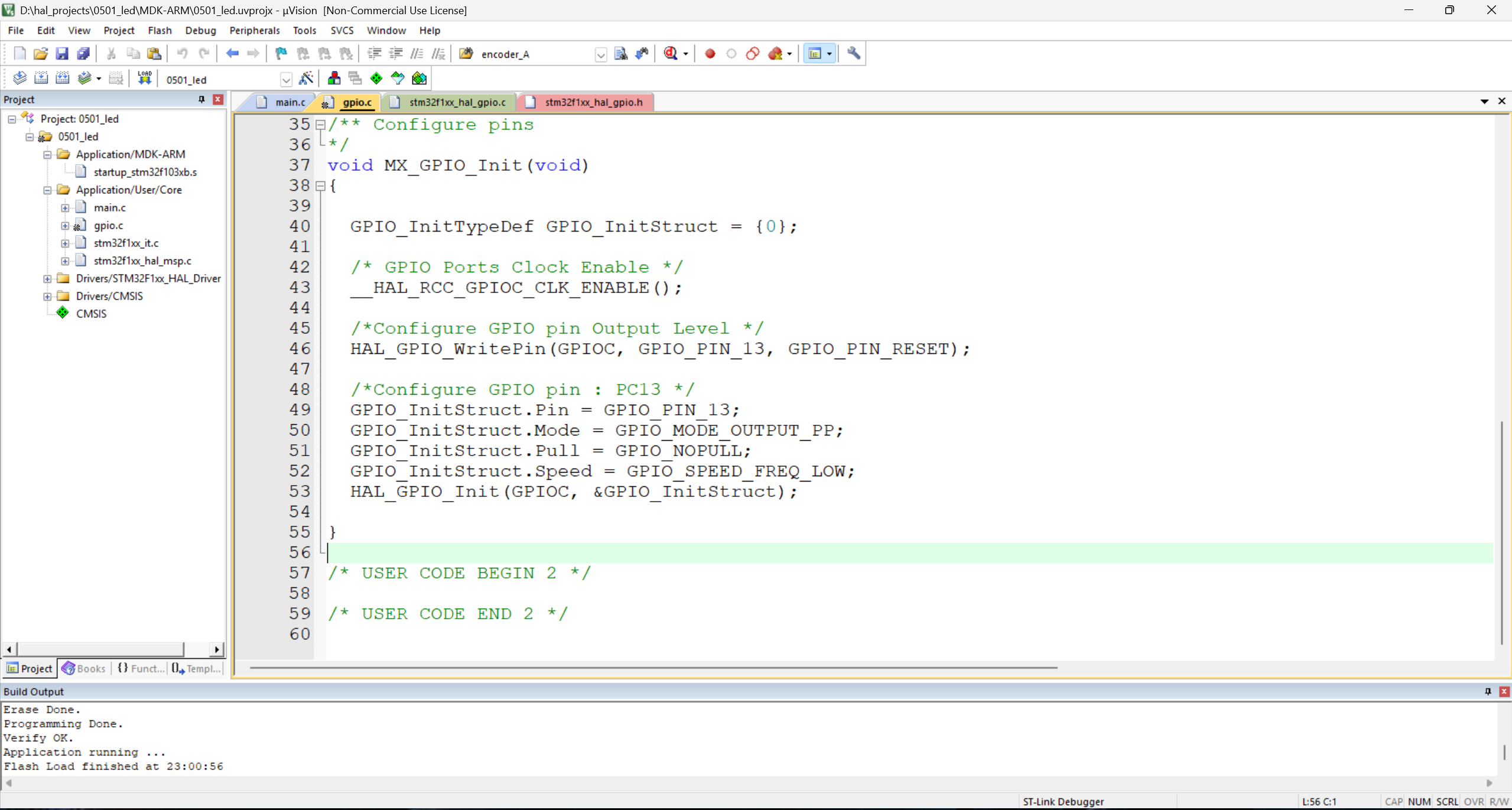Click the Save All icon
The image size is (1512, 810).
coord(83,54)
